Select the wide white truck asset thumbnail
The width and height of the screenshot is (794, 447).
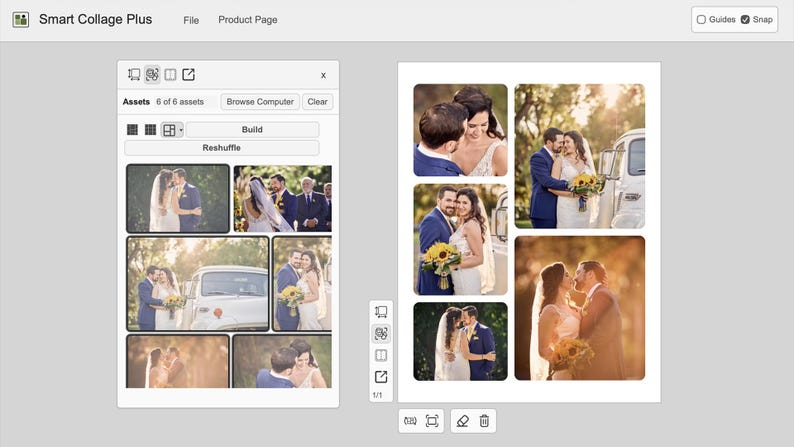coord(198,283)
